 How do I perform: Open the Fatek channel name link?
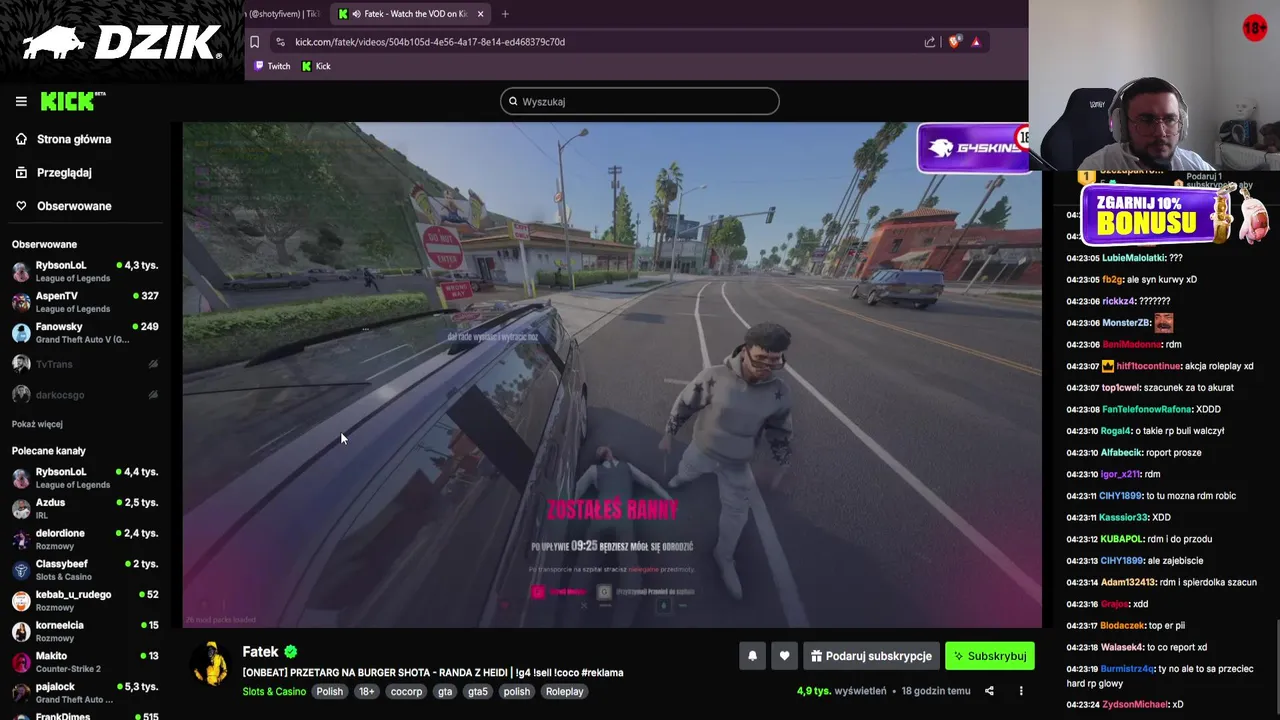coord(260,651)
